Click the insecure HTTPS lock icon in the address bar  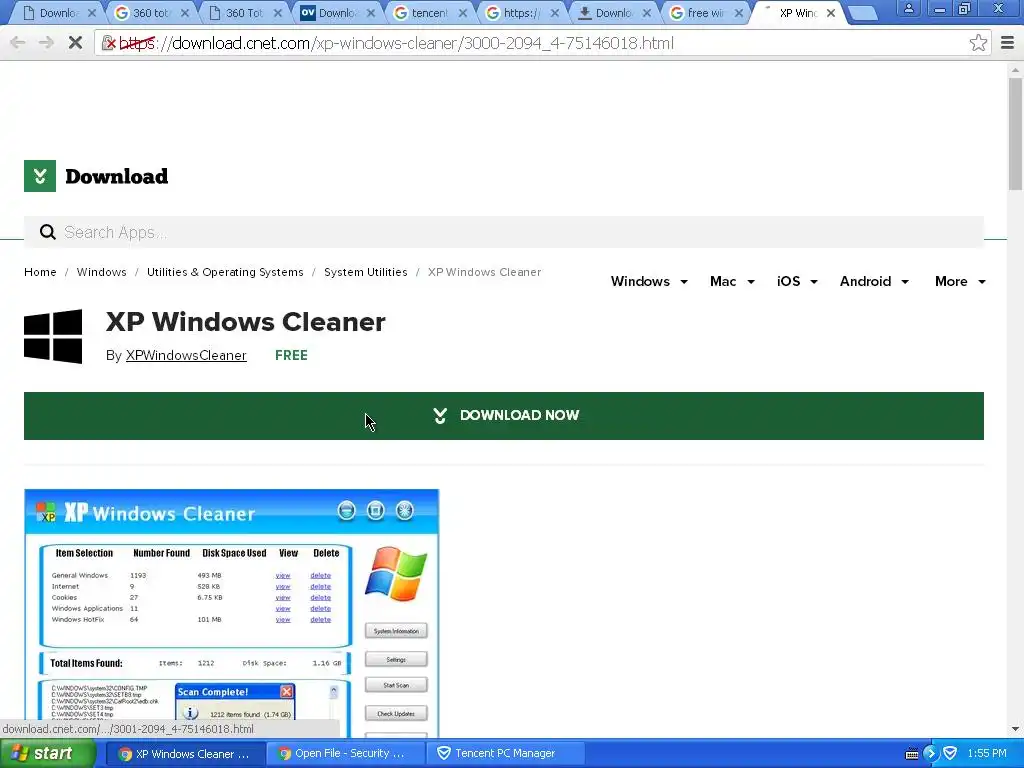[x=110, y=43]
